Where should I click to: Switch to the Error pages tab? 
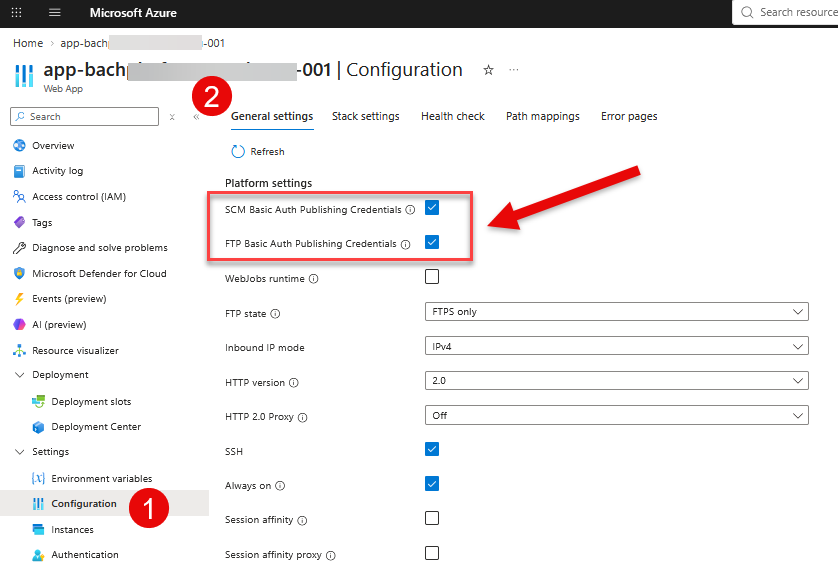click(629, 116)
